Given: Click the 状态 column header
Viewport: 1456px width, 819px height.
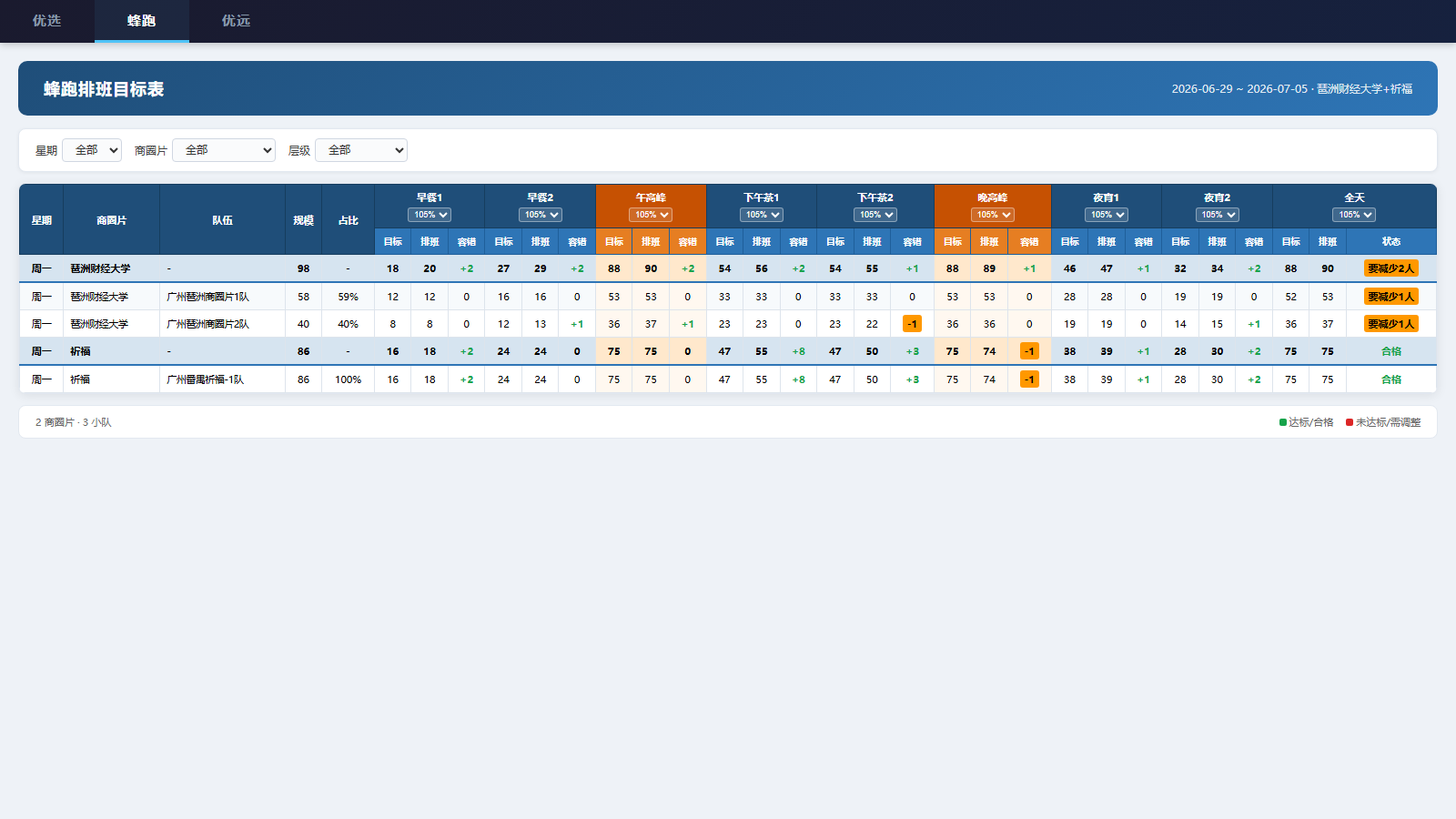Looking at the screenshot, I should (1391, 242).
